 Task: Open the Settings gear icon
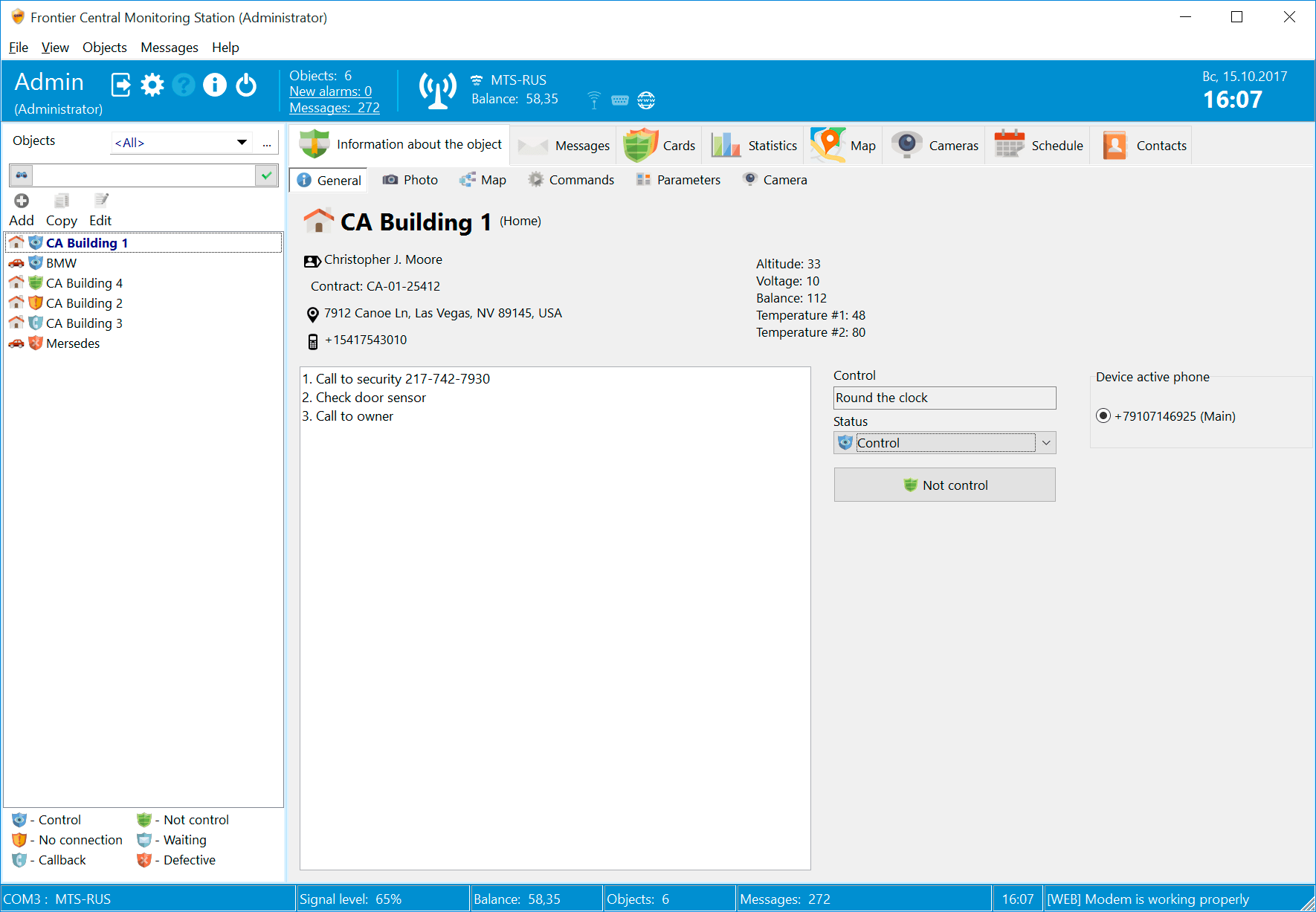[152, 85]
